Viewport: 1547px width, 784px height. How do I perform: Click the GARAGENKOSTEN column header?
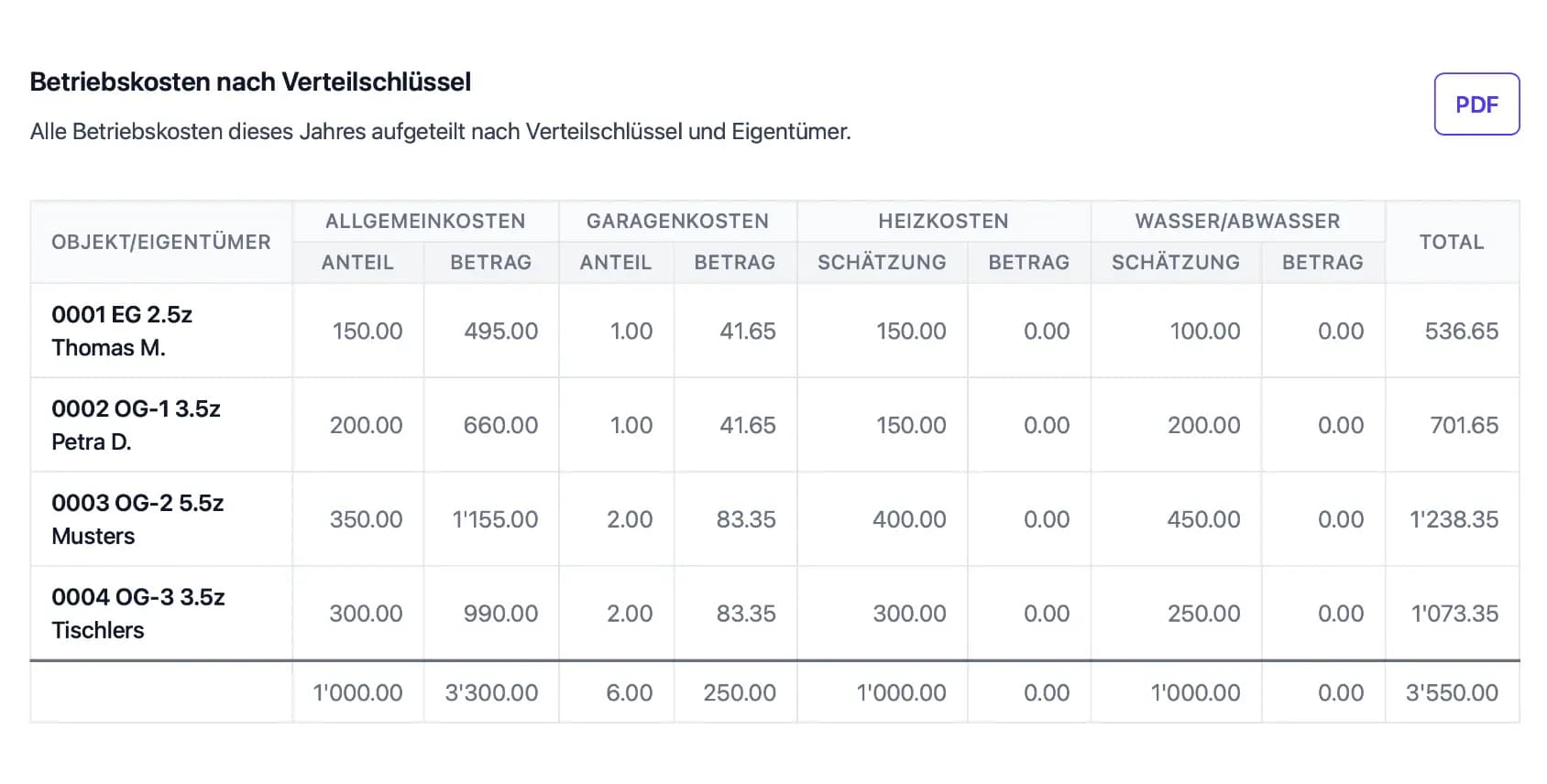point(677,221)
